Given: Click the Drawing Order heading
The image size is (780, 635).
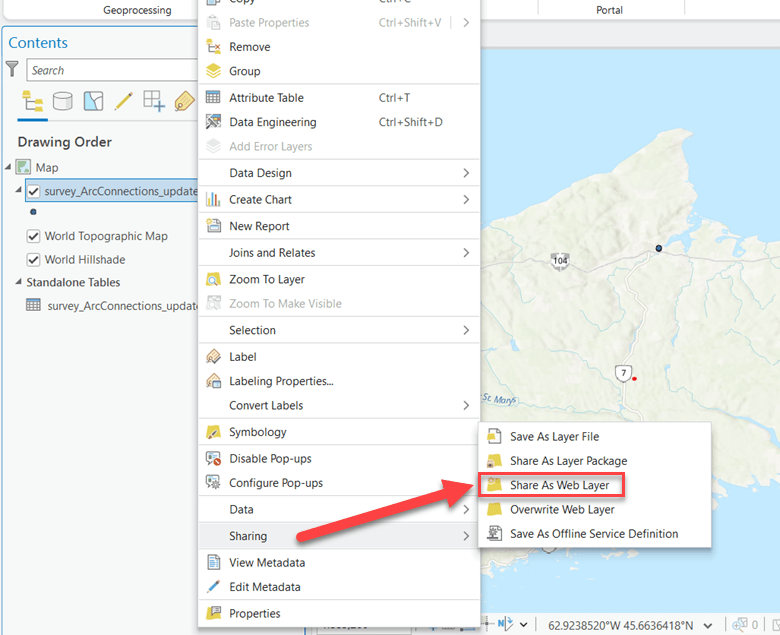Looking at the screenshot, I should 65,142.
